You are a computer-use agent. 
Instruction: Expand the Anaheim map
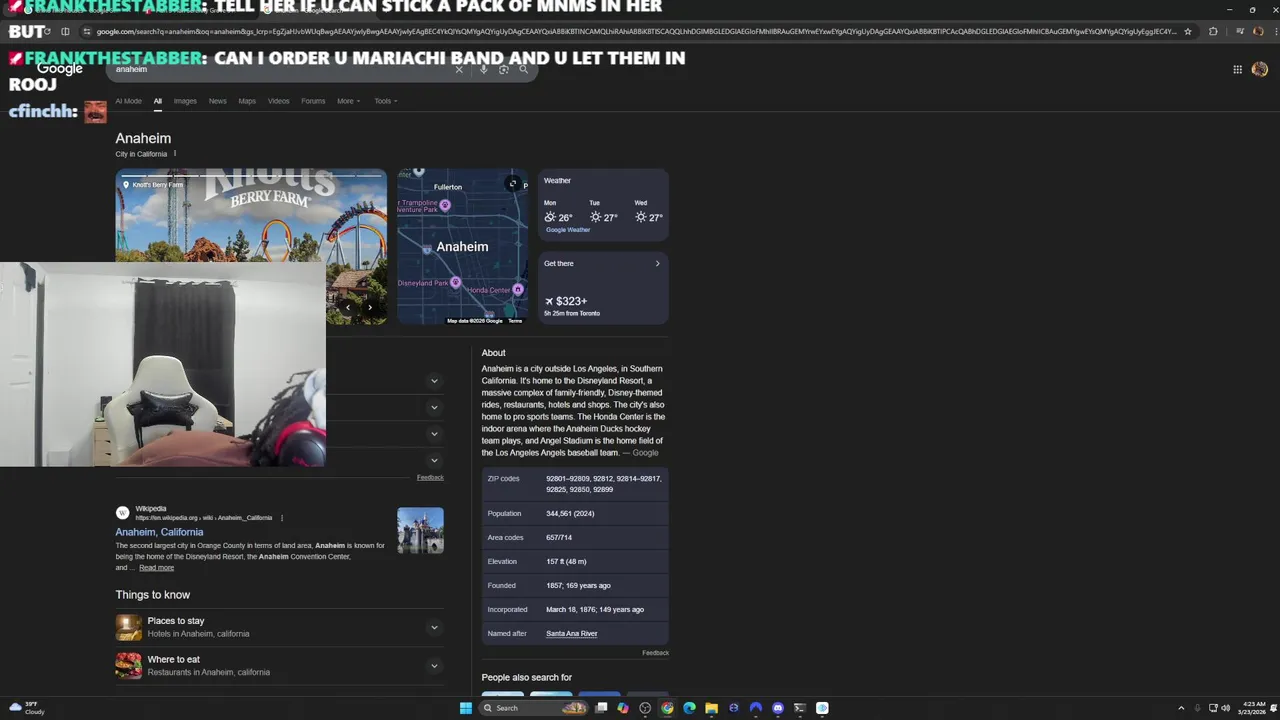pos(513,184)
